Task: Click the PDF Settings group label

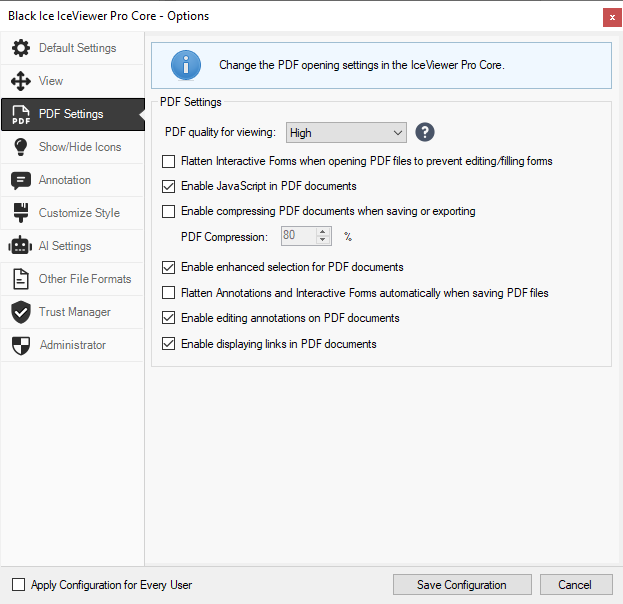Action: pos(191,102)
